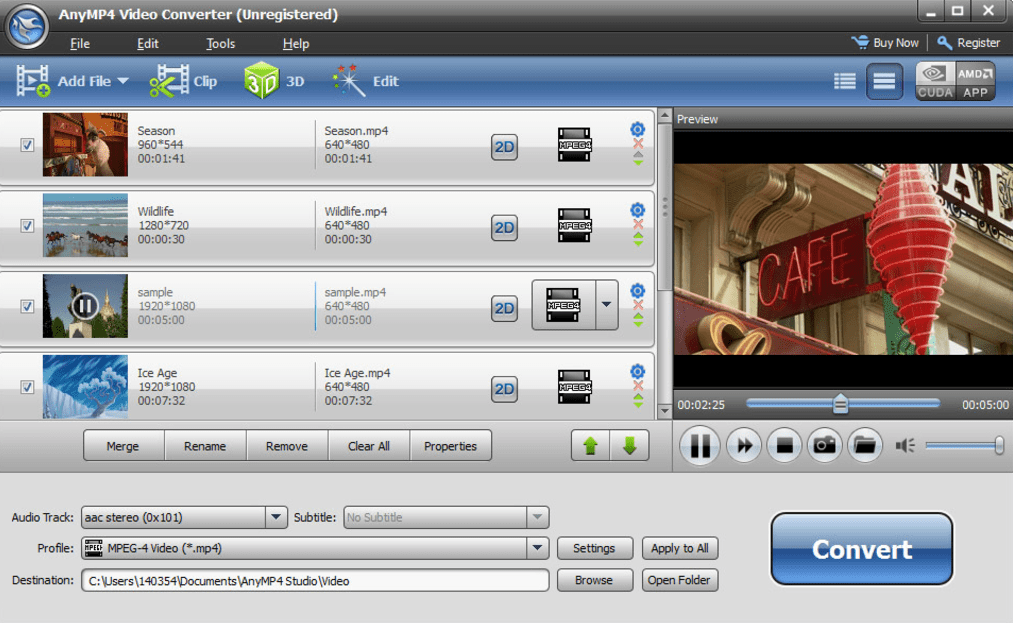Expand the Audio Track dropdown
The width and height of the screenshot is (1013, 623).
(276, 517)
